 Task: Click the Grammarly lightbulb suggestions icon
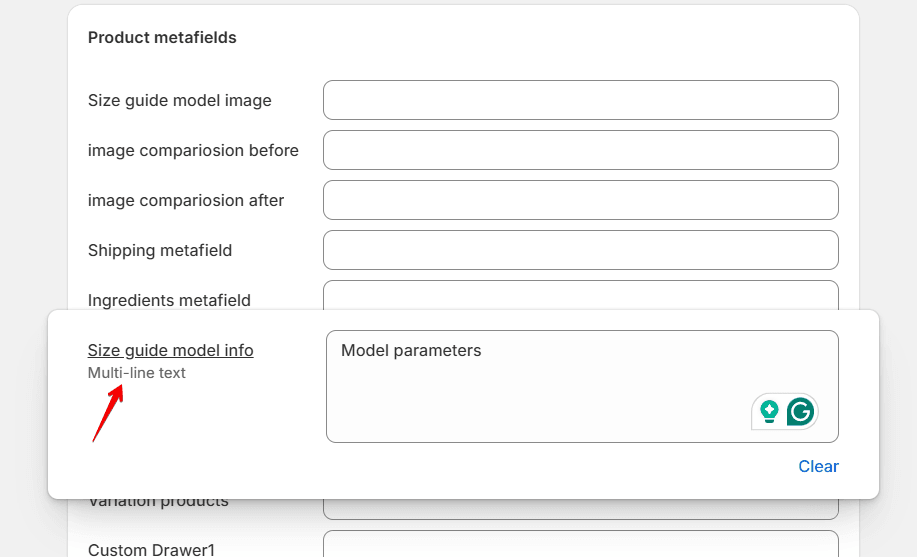(769, 411)
